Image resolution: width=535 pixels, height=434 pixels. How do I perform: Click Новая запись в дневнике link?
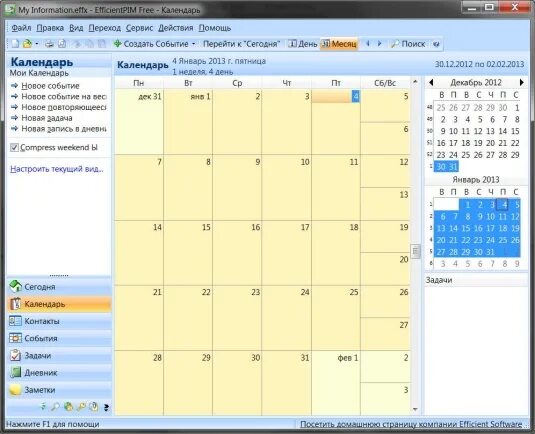click(x=64, y=129)
